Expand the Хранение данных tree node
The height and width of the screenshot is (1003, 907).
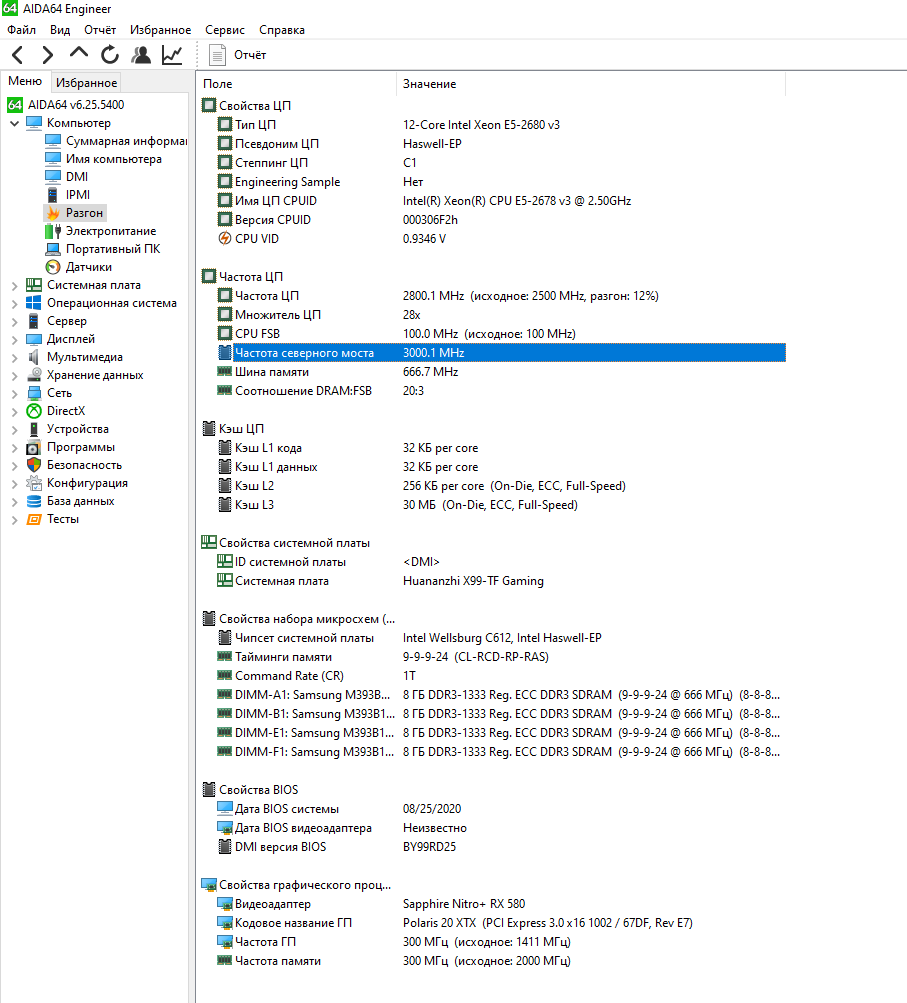14,375
